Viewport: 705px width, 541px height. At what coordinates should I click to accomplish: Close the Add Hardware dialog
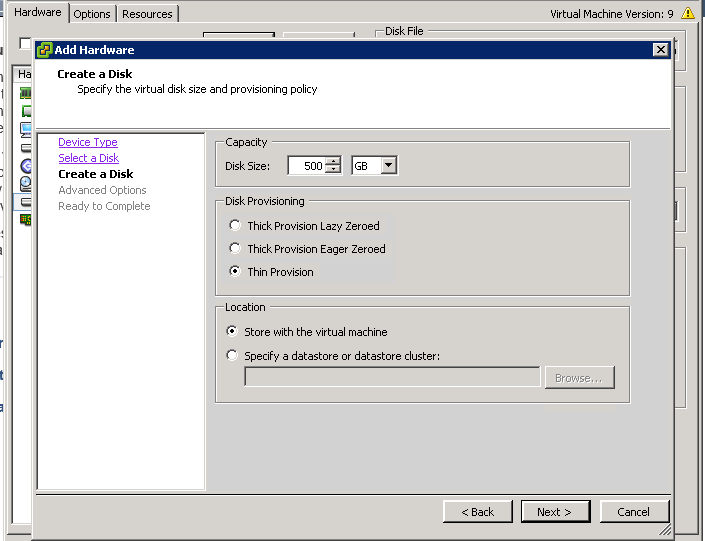point(660,49)
